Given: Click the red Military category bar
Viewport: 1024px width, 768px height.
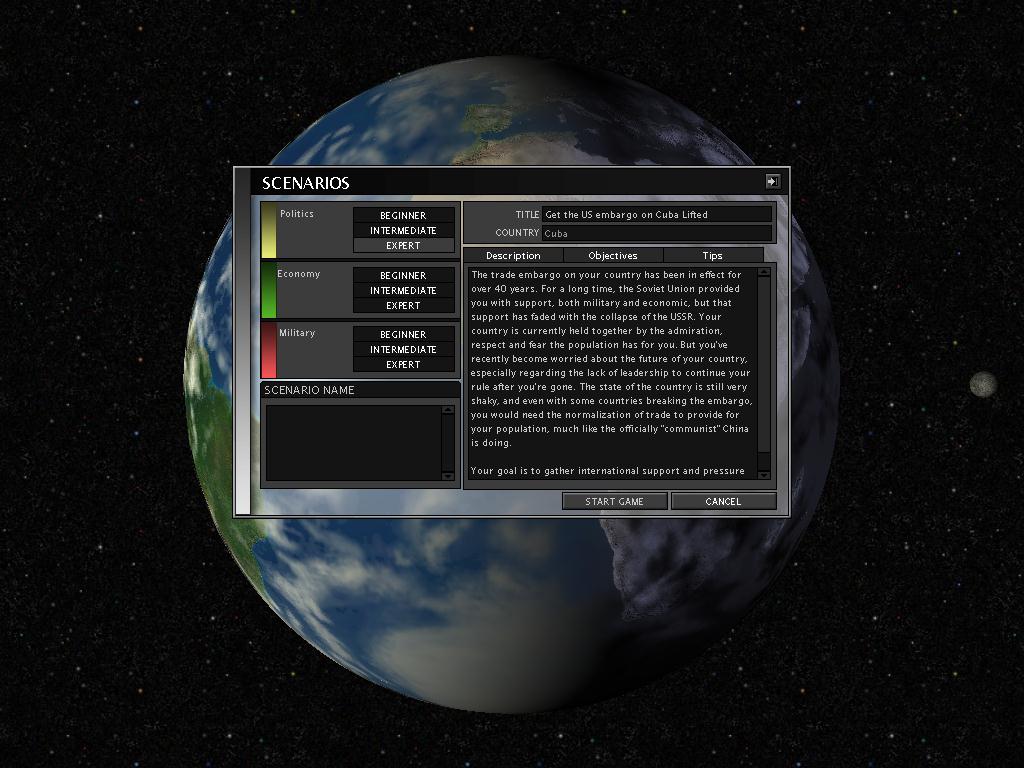Looking at the screenshot, I should click(x=268, y=349).
